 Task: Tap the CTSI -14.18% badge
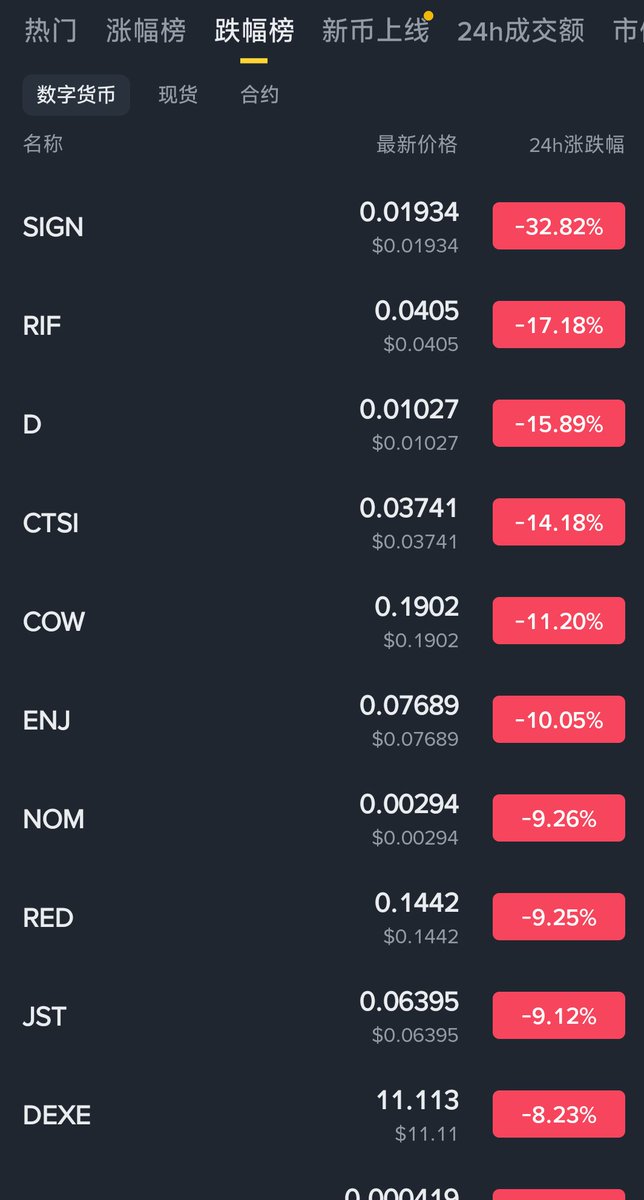pos(558,523)
